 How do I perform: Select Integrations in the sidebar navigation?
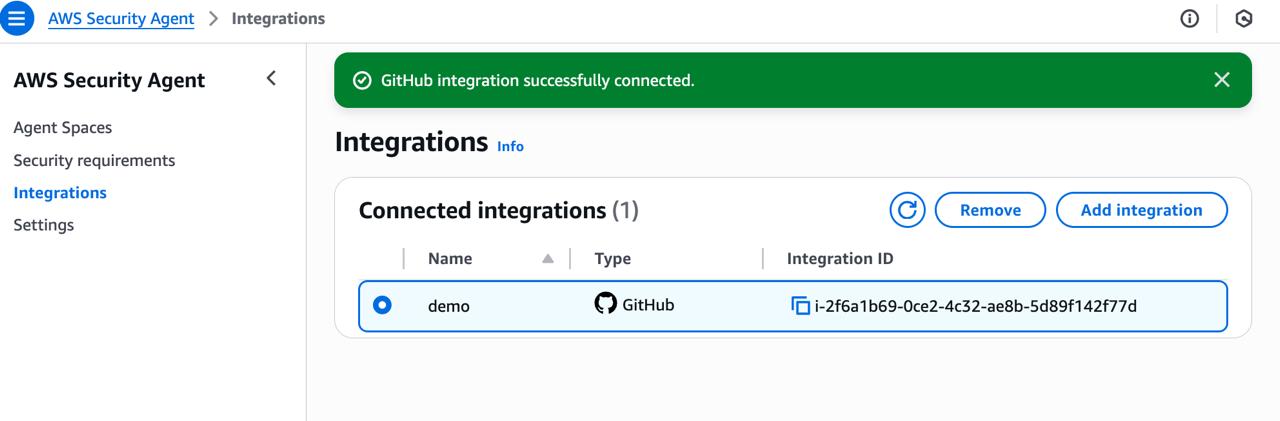[x=60, y=193]
